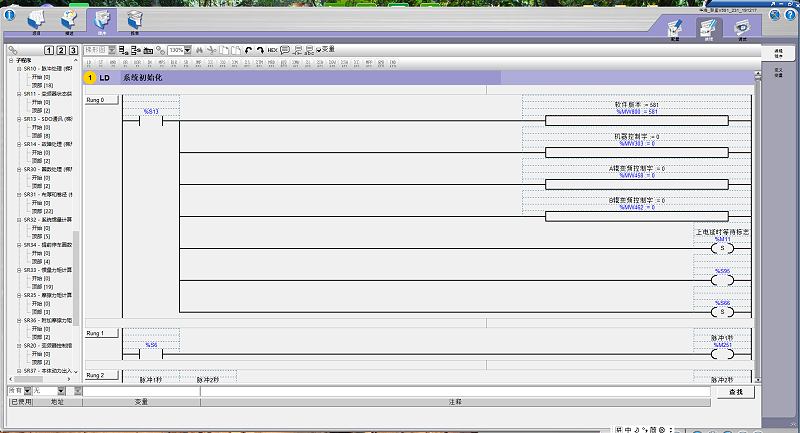Click the Rung 1 header button
Image resolution: width=800 pixels, height=433 pixels.
pyautogui.click(x=102, y=333)
